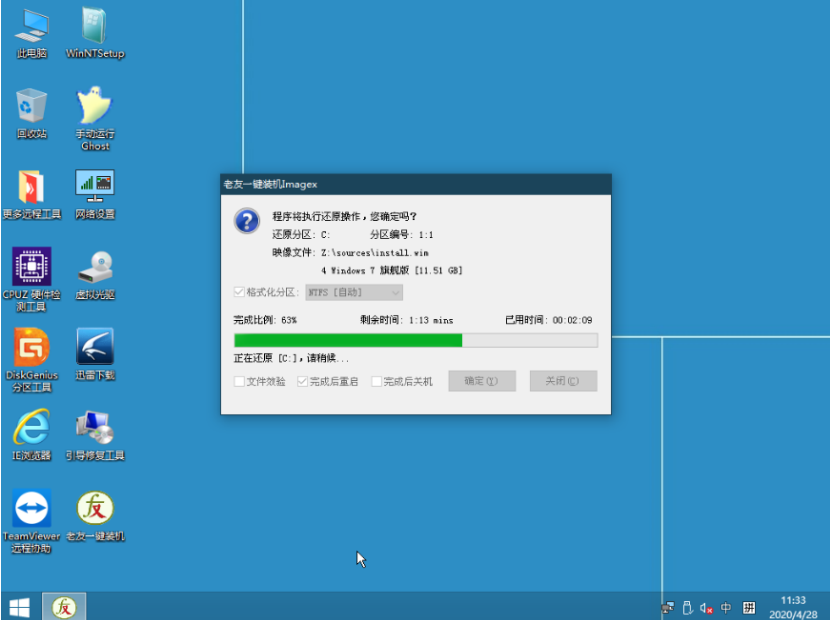Screen dimensions: 830x620
Task: Click the 虚拟光驱 desktop icon
Action: coord(95,275)
